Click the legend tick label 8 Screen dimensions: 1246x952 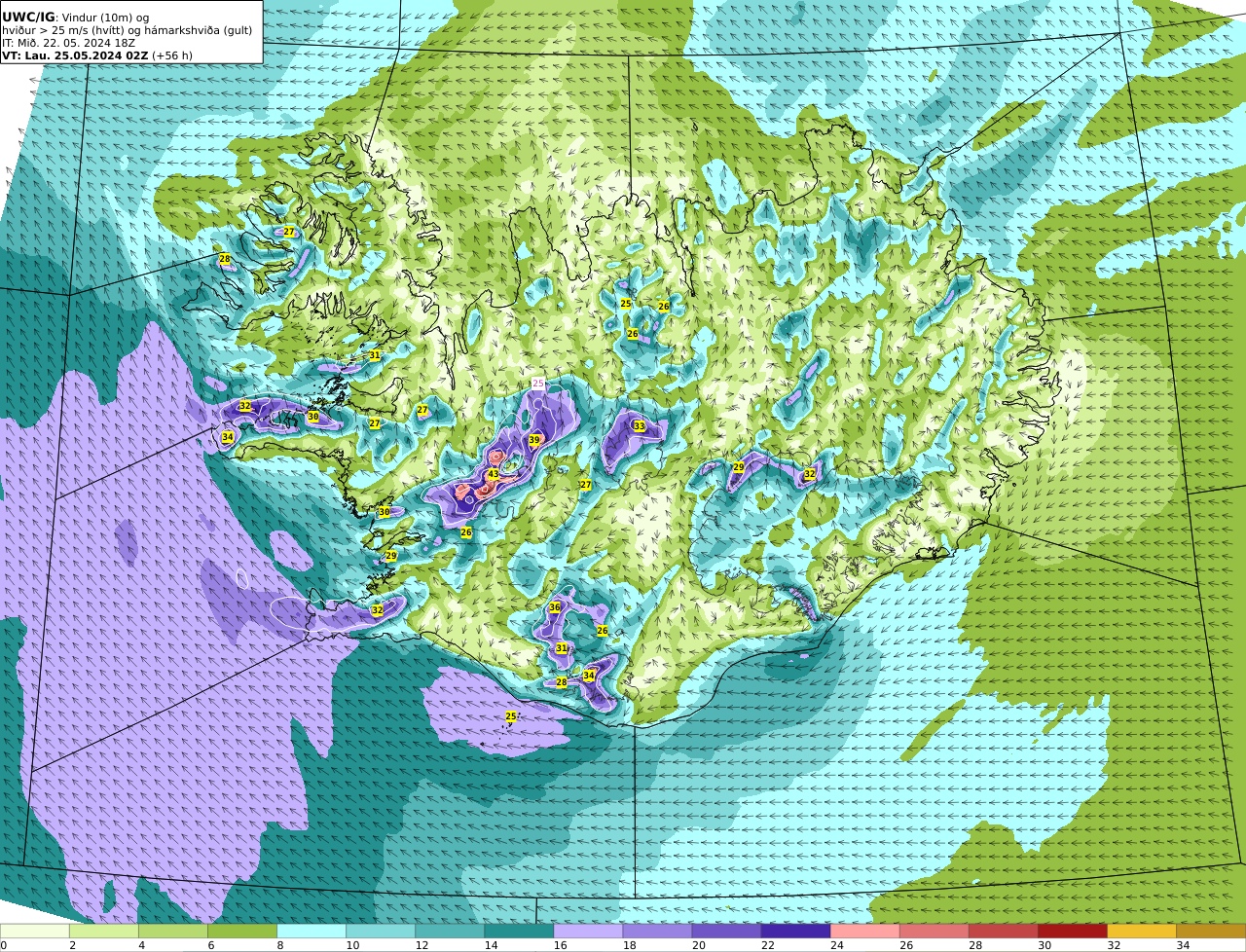(279, 945)
